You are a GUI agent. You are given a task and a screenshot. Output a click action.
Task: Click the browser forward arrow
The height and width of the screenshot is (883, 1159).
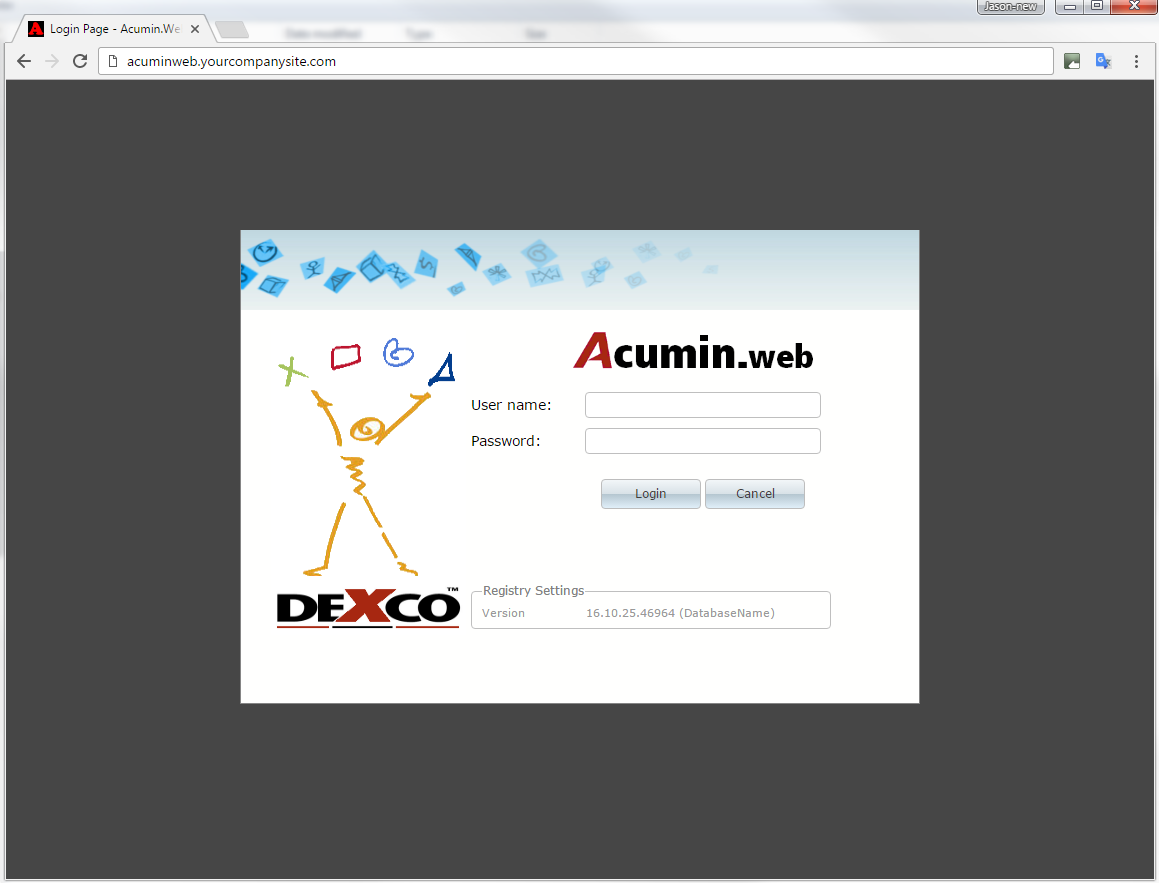52,61
